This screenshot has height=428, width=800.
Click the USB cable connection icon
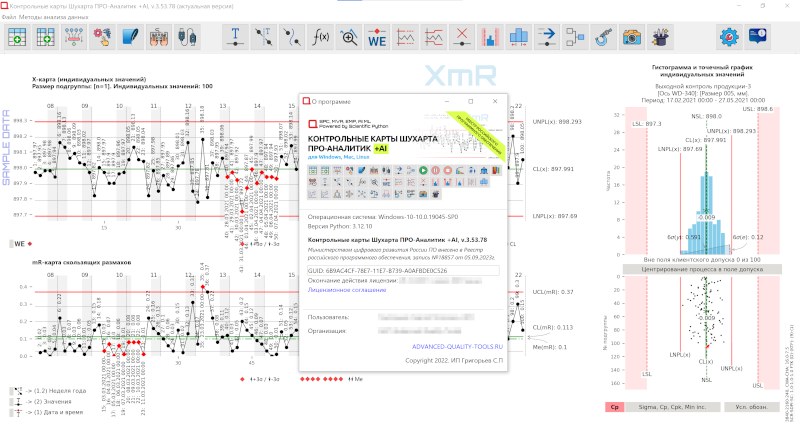pos(187,37)
